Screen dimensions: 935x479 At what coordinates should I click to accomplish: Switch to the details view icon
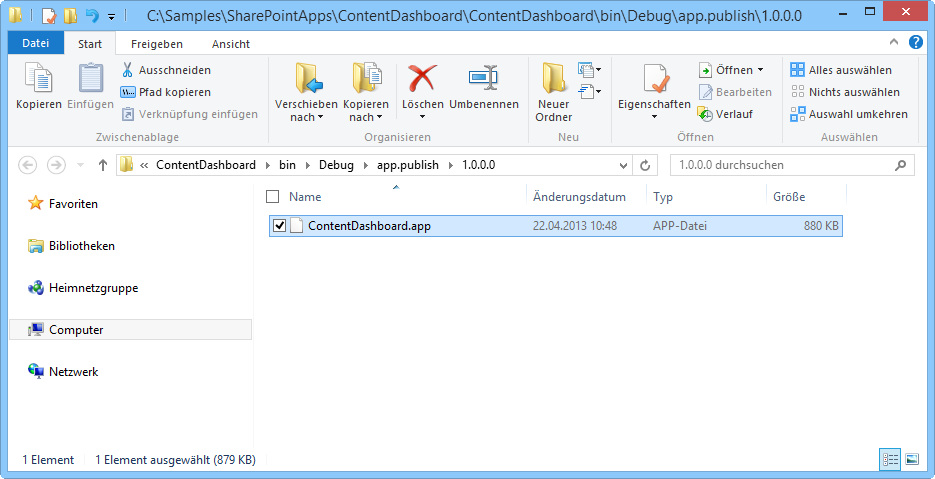(890, 459)
